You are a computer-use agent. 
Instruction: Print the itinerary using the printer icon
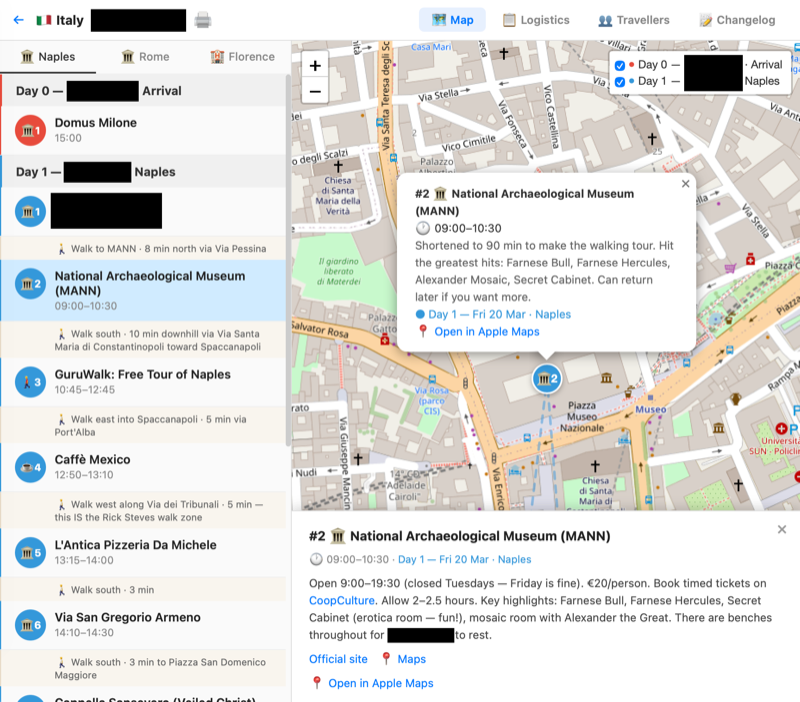coord(203,19)
